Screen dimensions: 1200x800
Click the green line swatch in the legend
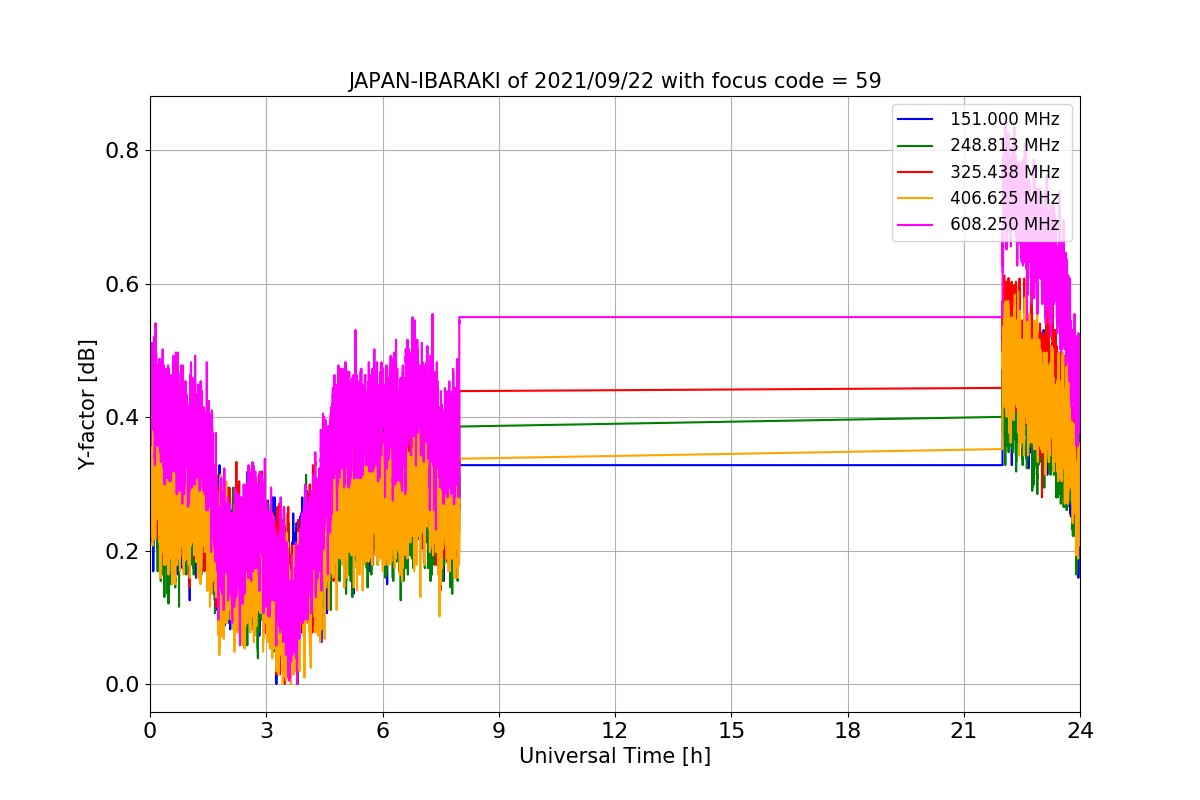click(x=915, y=145)
